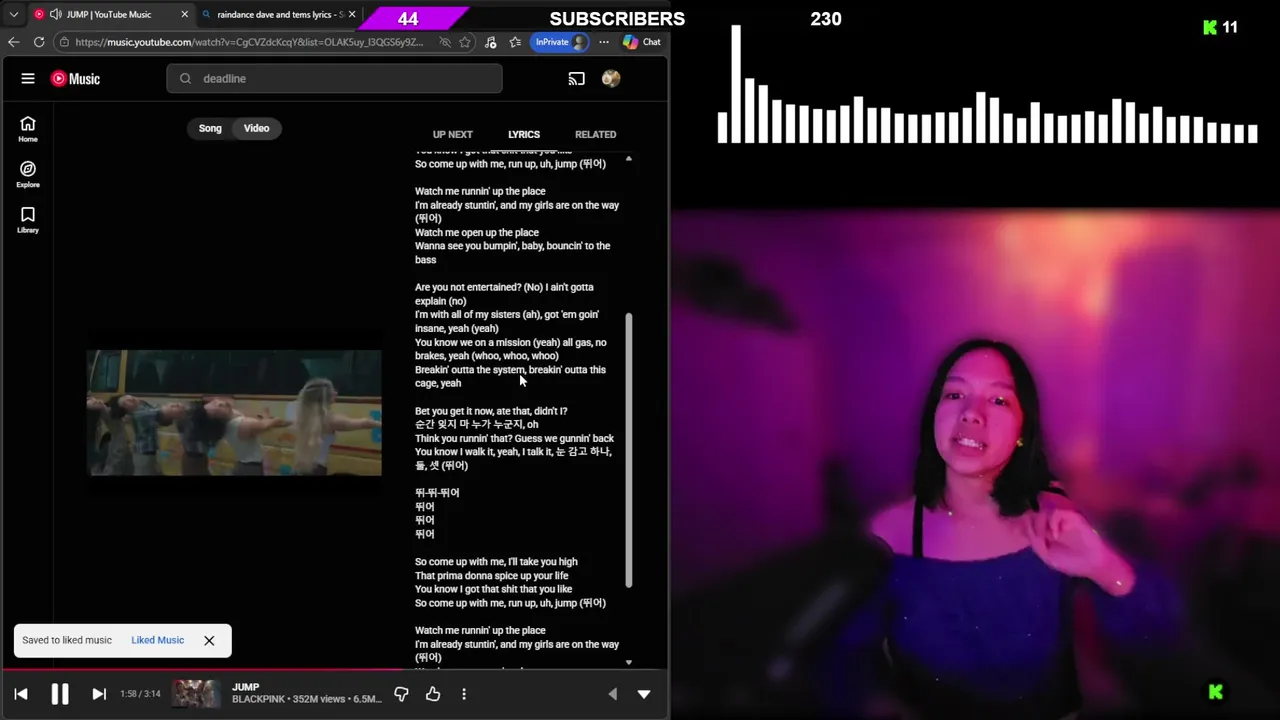Switch to Video mode
Screen dimensions: 1280x720
tap(257, 128)
